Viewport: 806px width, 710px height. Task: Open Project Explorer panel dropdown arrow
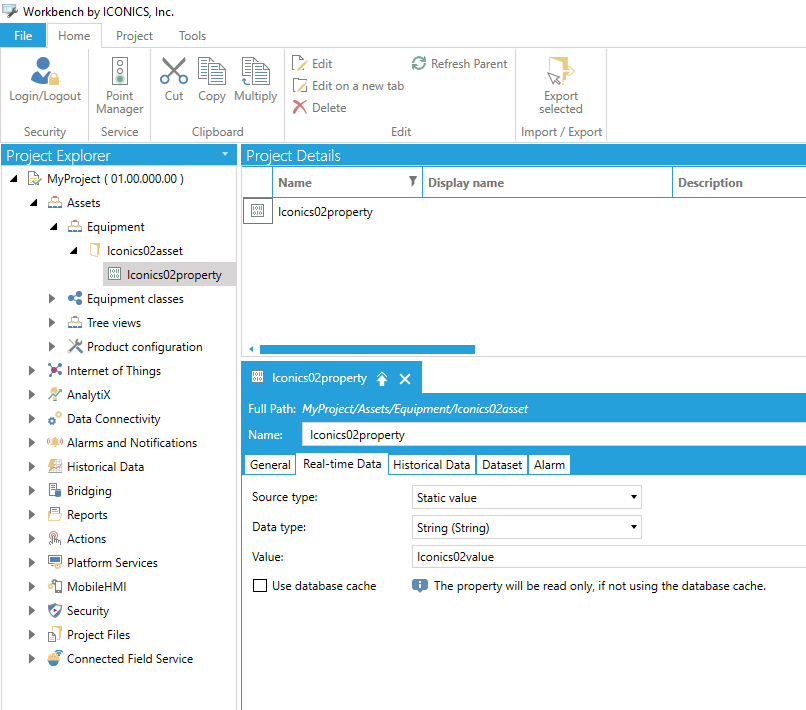pyautogui.click(x=225, y=155)
